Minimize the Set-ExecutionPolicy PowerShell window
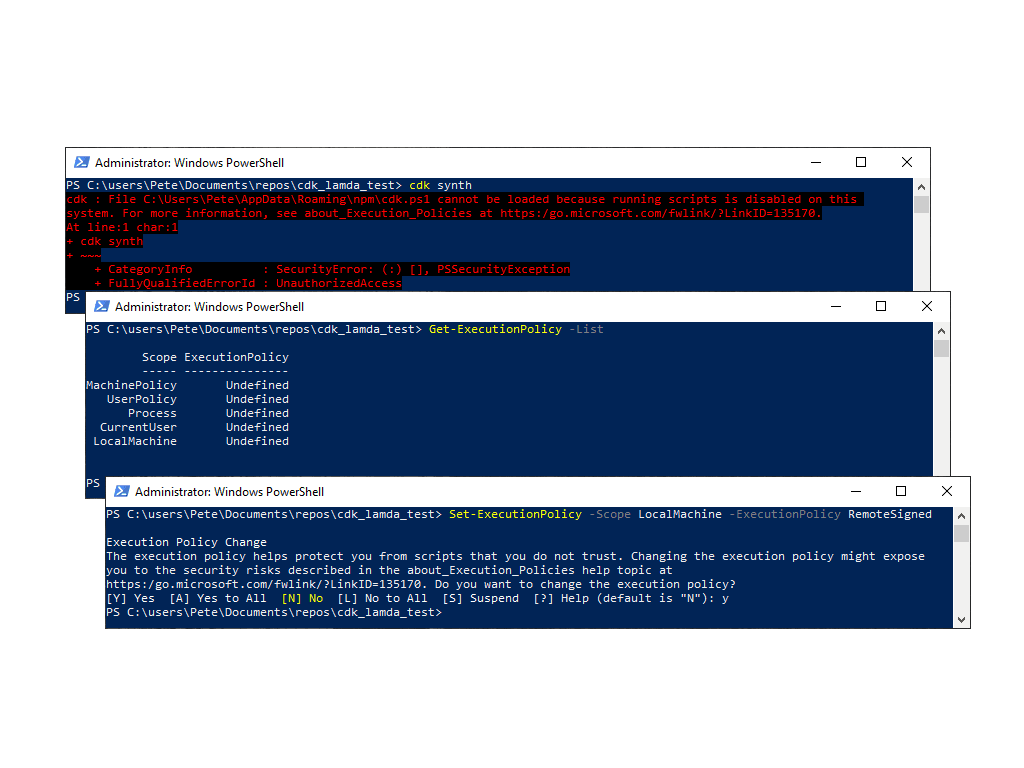1024x768 pixels. (x=856, y=492)
